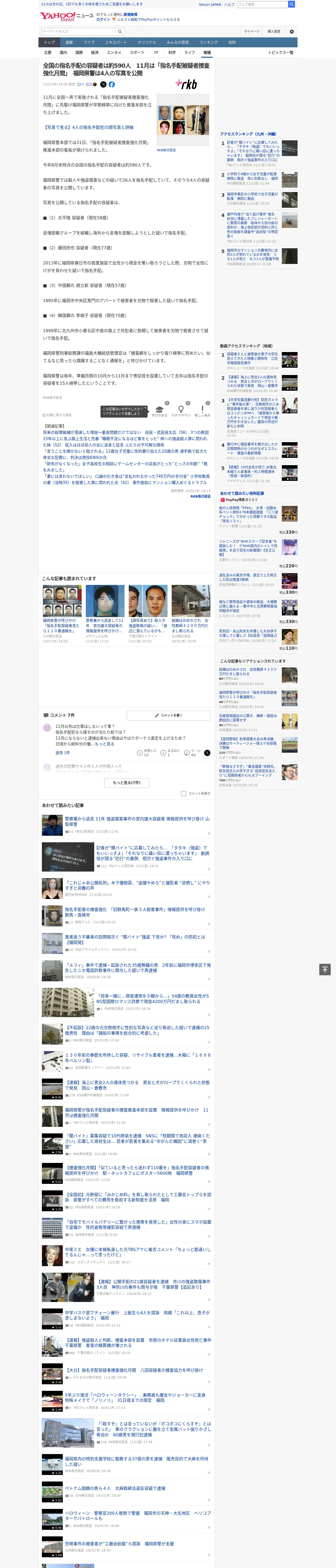The width and height of the screenshot is (336, 1568).
Task: Click the 新勝取得 ID link in header
Action: tap(131, 15)
